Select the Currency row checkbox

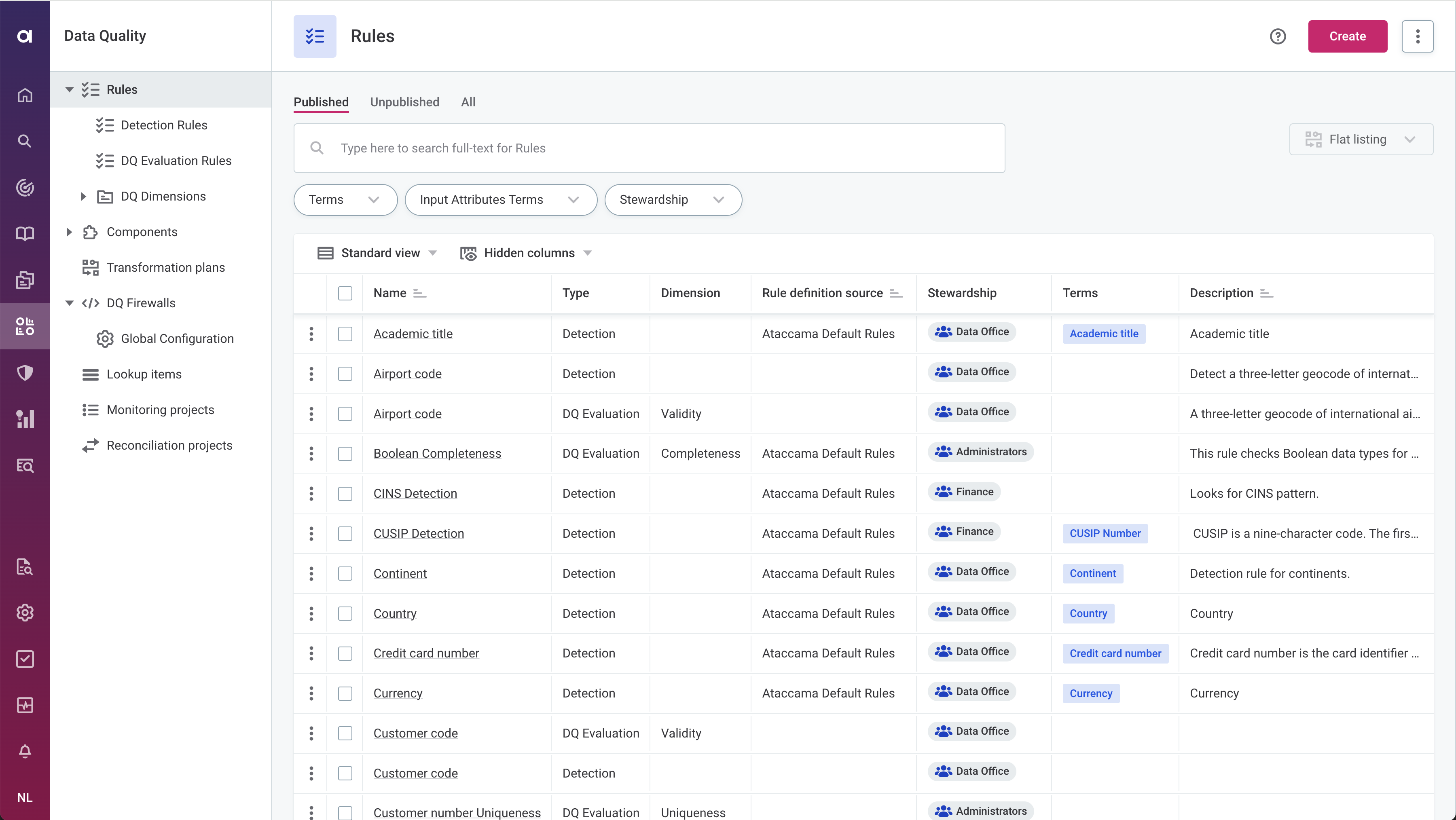345,693
